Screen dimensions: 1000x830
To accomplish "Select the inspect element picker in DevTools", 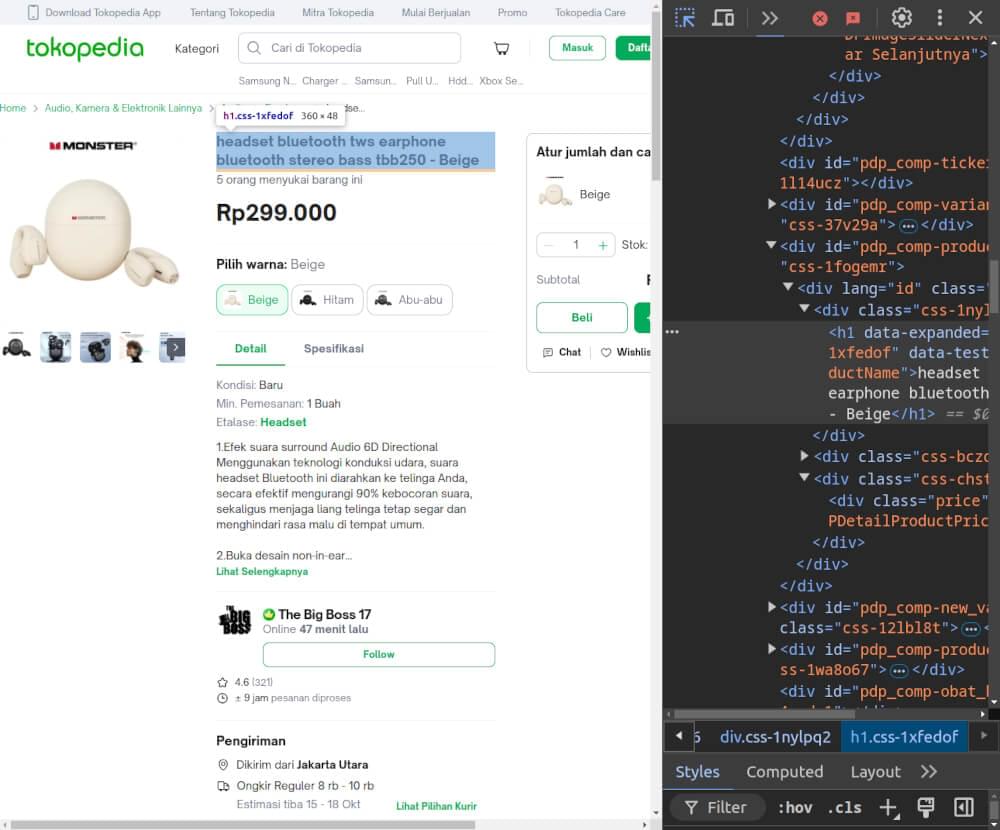I will click(x=684, y=17).
